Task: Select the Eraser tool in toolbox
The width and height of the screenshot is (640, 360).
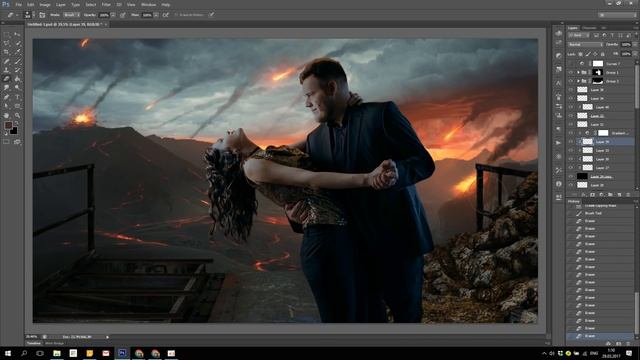Action: [7, 79]
